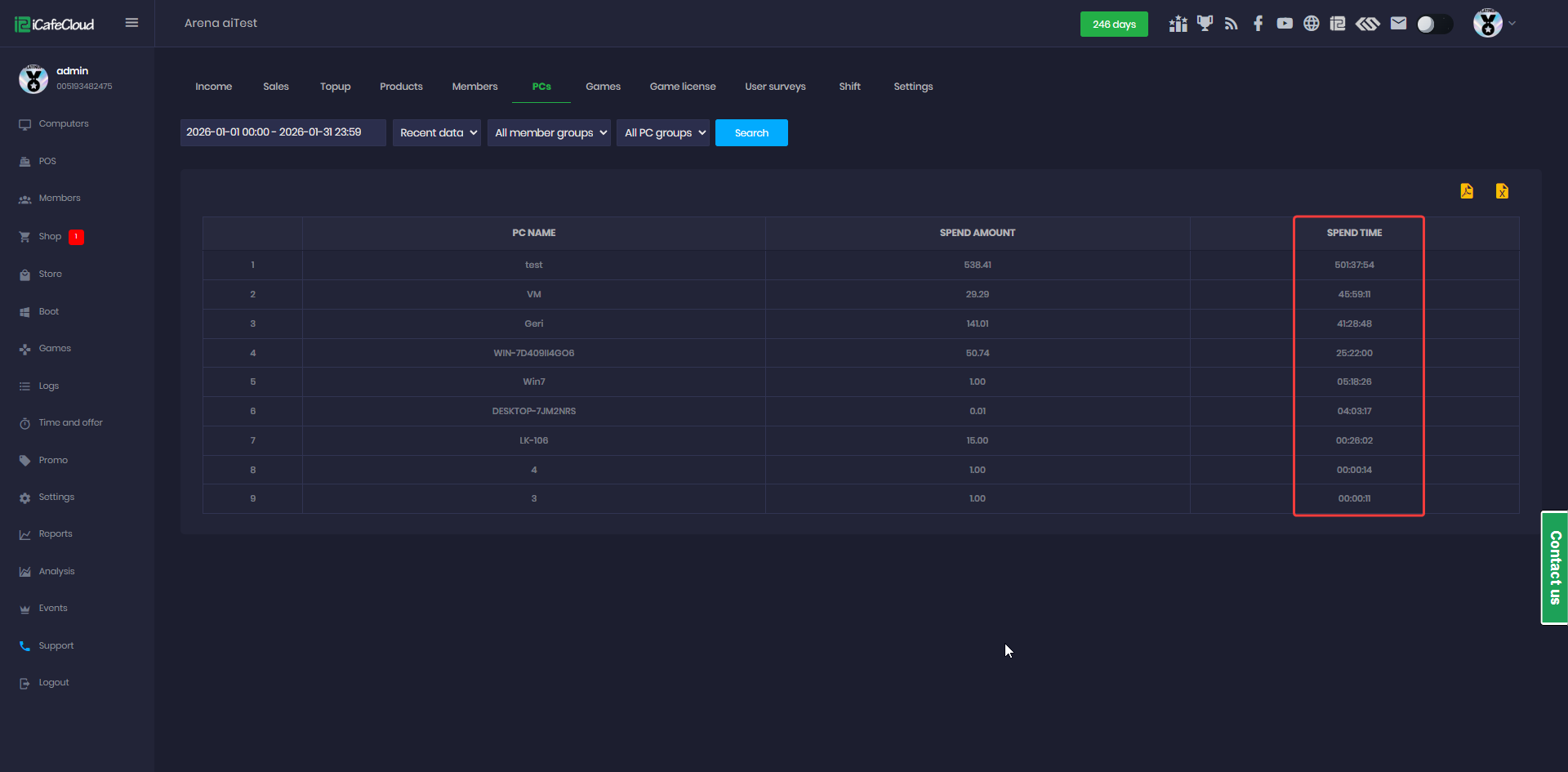This screenshot has height=772, width=1568.
Task: Switch to the Game license tab
Action: pyautogui.click(x=682, y=87)
